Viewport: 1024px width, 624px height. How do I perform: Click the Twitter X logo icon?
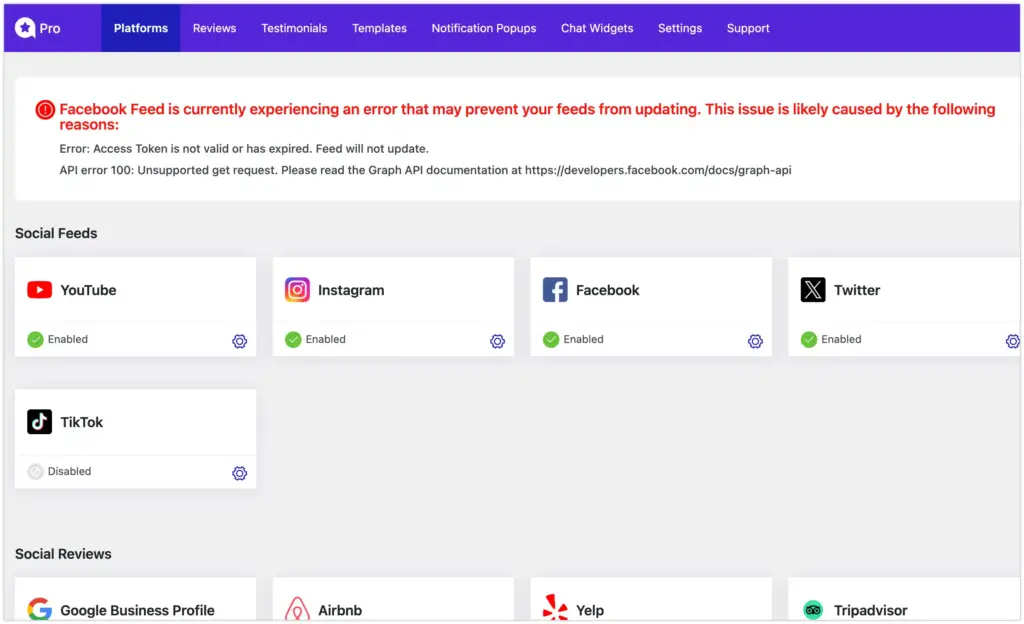coord(813,290)
